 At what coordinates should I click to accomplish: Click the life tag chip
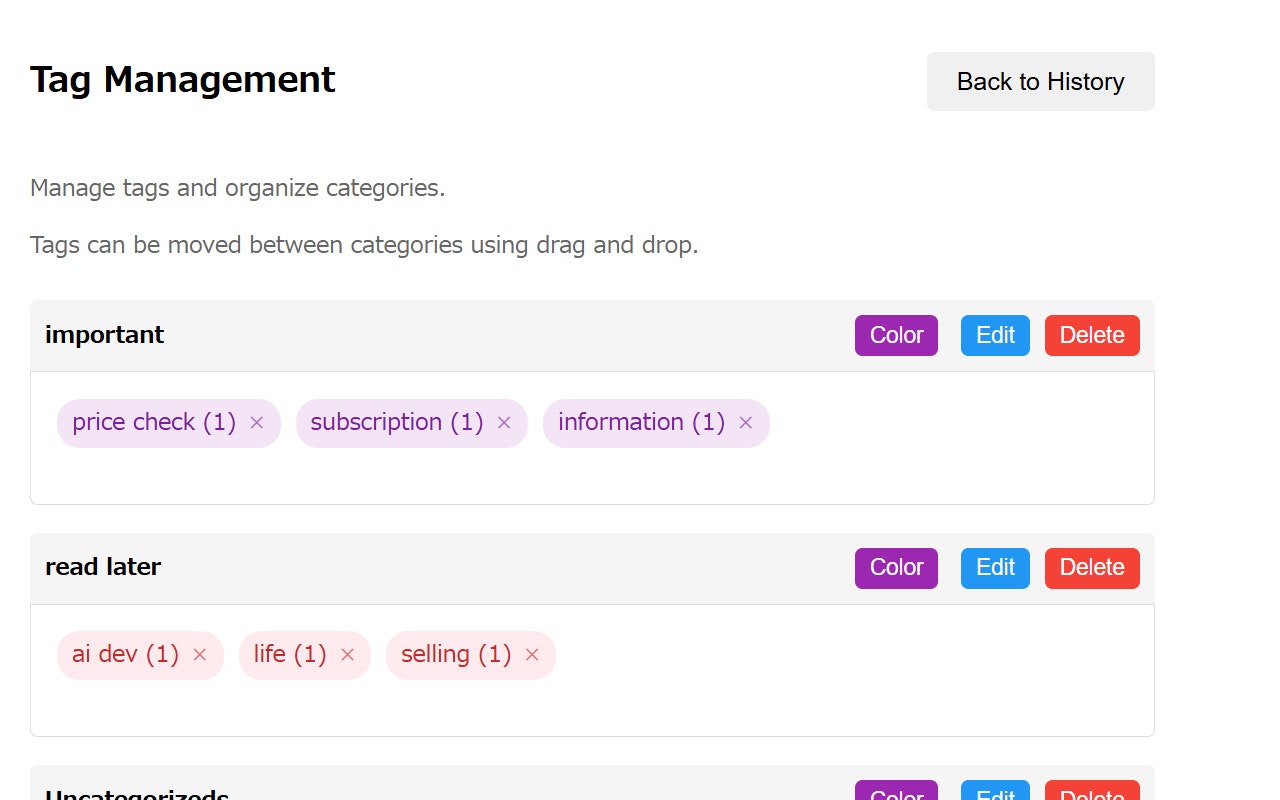(305, 655)
